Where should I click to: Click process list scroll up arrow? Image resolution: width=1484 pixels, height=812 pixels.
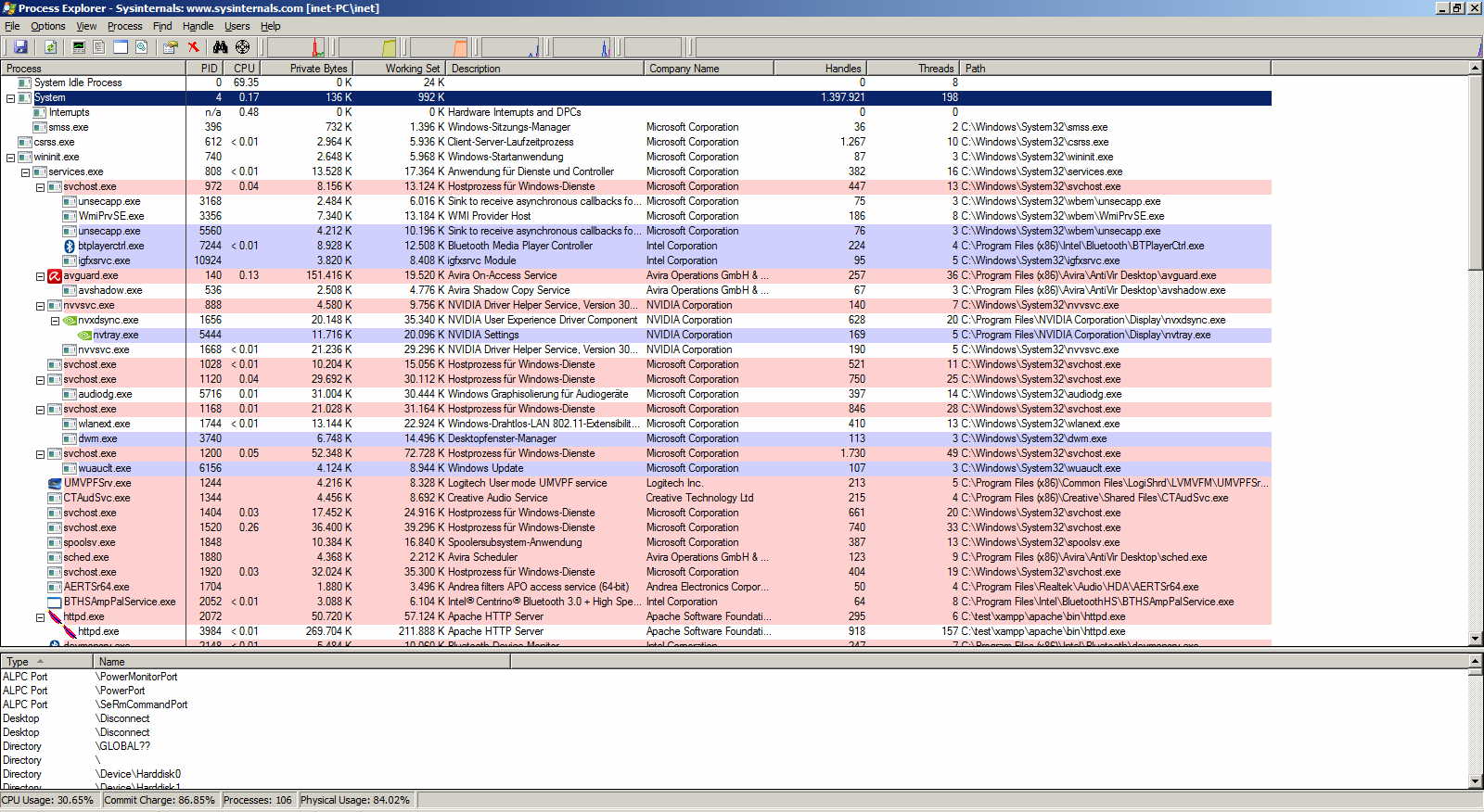[x=1476, y=68]
